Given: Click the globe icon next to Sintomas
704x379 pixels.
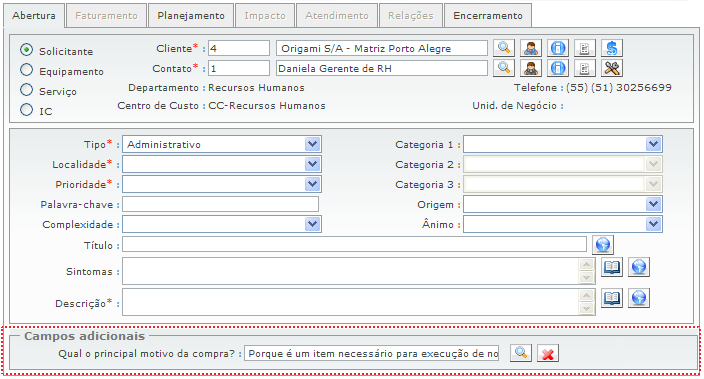Looking at the screenshot, I should pyautogui.click(x=639, y=267).
